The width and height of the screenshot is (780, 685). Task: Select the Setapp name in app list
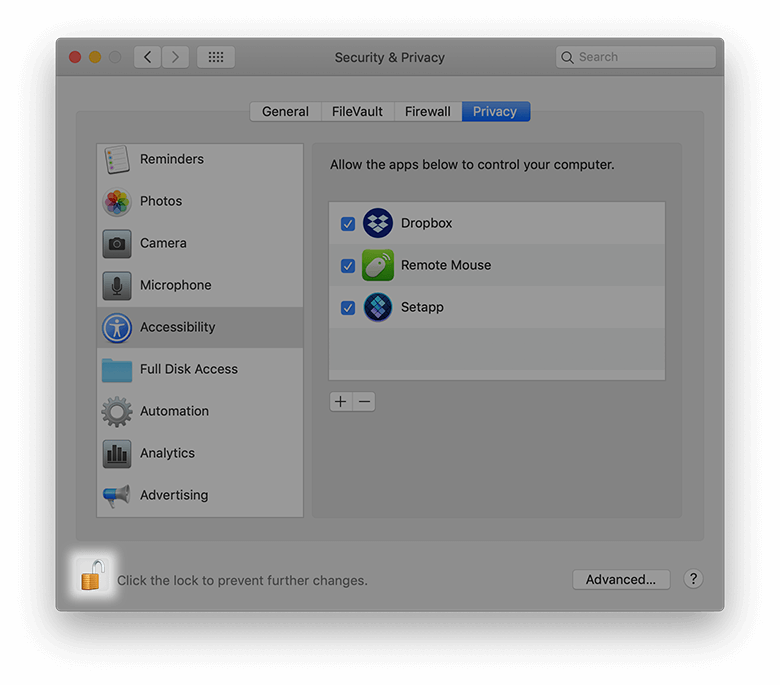coord(422,307)
